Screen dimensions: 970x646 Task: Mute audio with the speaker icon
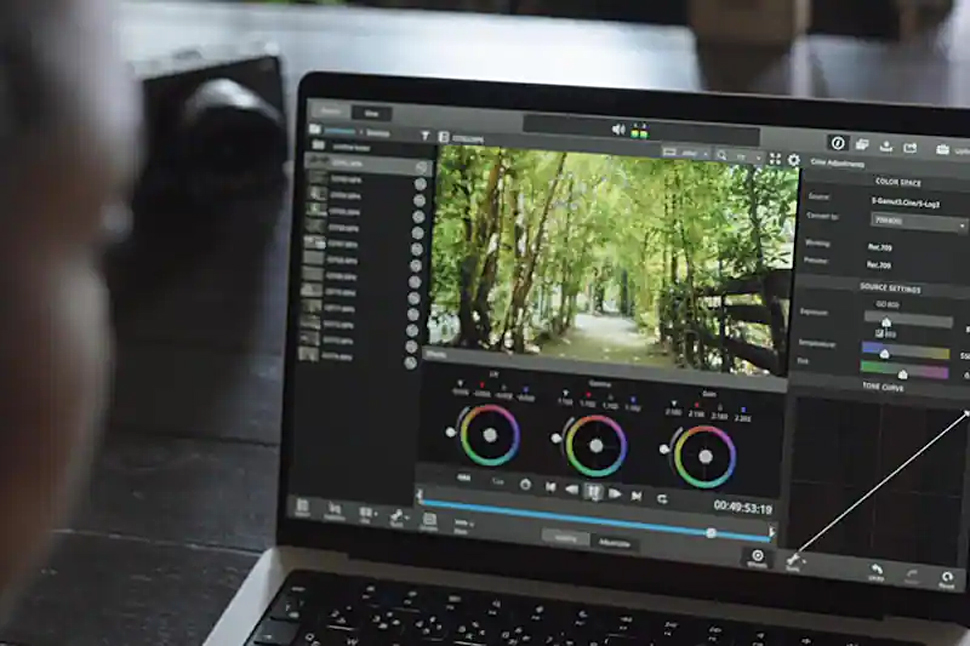click(x=618, y=129)
